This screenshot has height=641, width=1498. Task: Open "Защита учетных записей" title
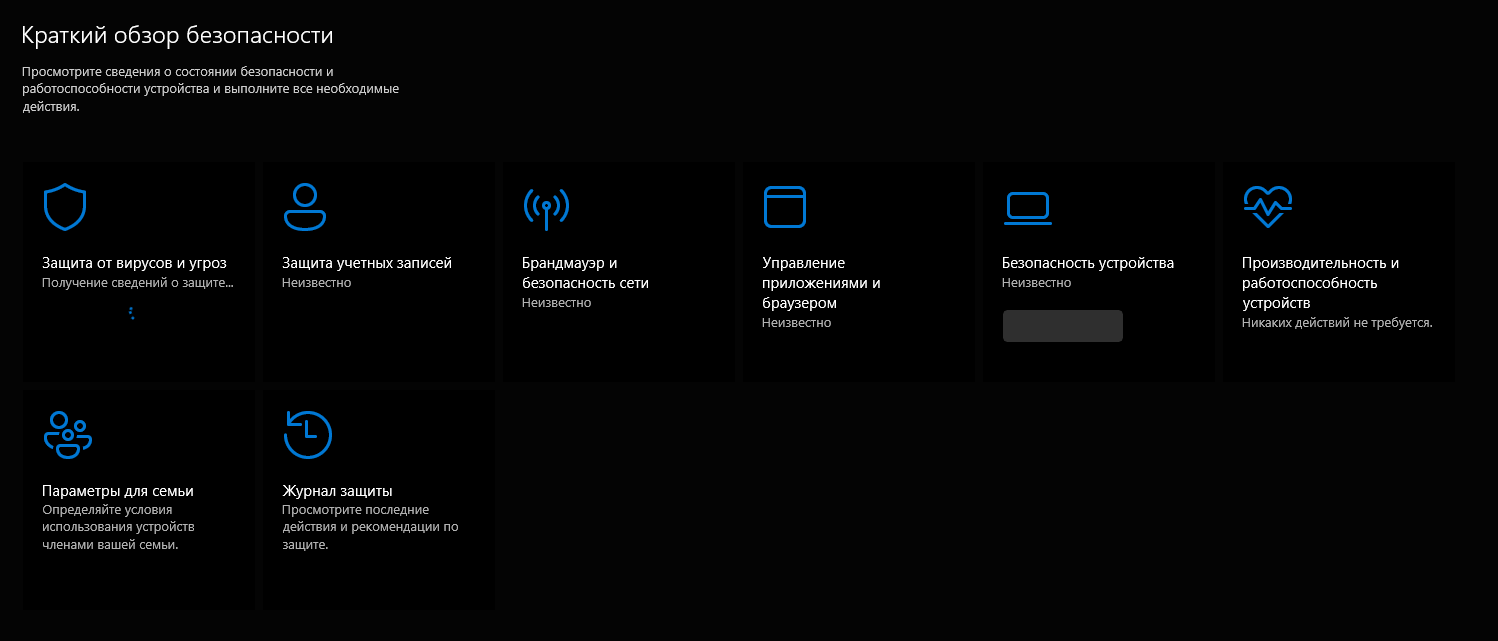(x=367, y=263)
